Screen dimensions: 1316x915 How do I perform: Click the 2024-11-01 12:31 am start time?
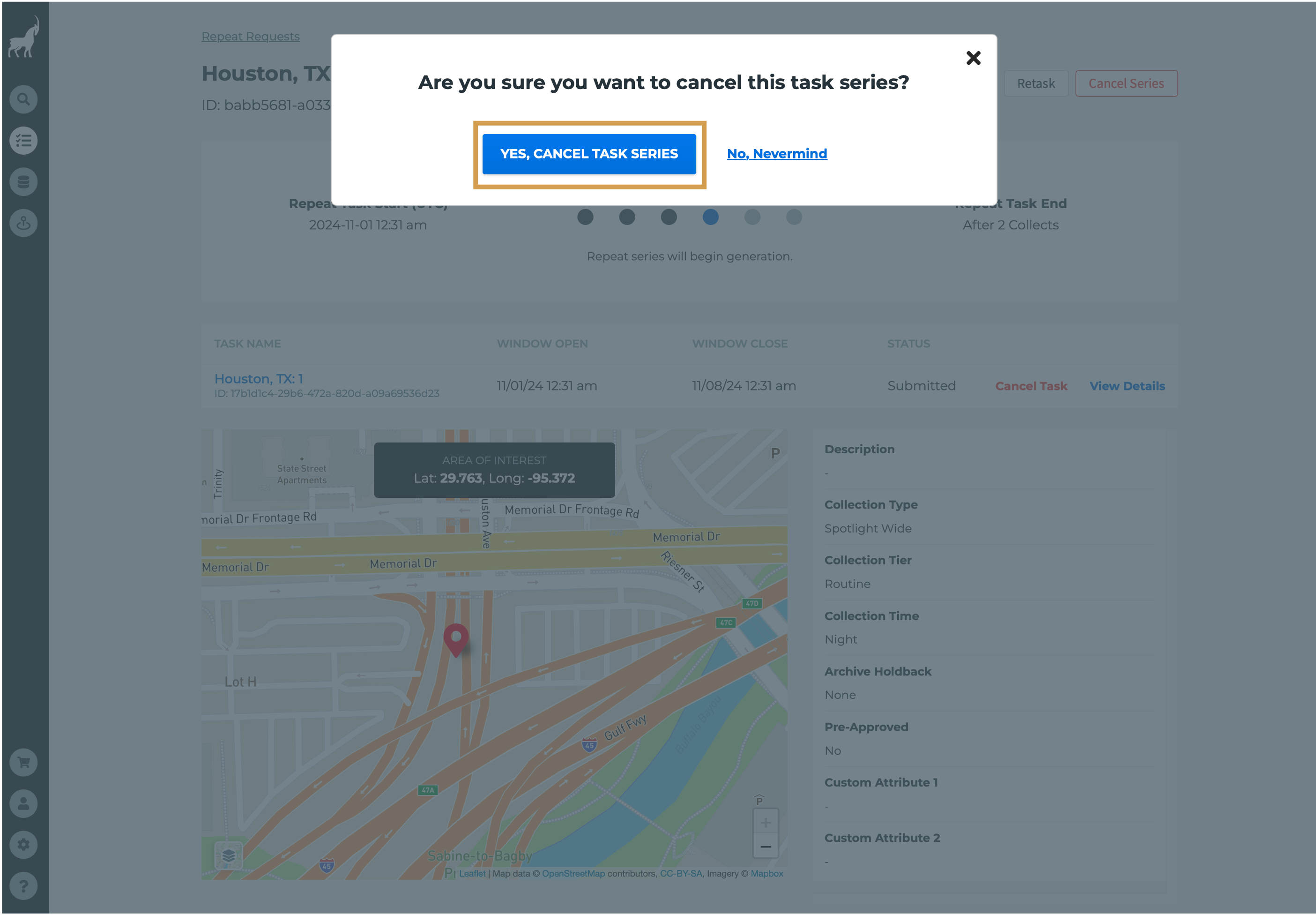pyautogui.click(x=368, y=225)
